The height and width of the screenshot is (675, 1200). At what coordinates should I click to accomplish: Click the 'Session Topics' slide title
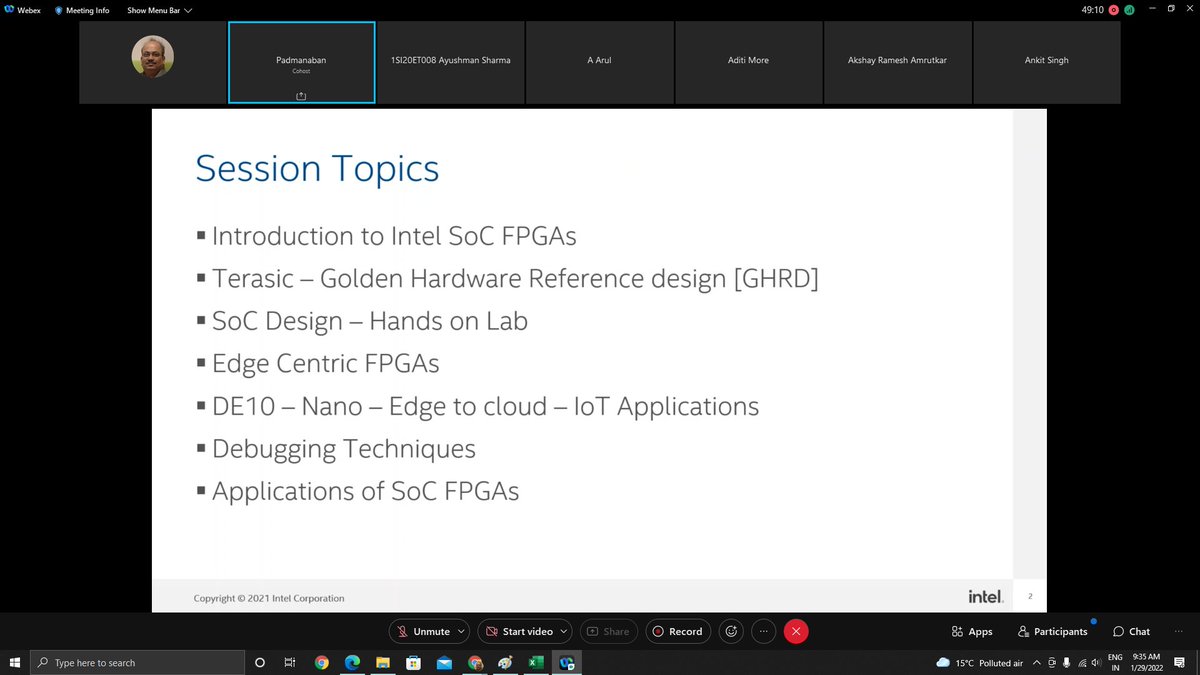point(317,167)
